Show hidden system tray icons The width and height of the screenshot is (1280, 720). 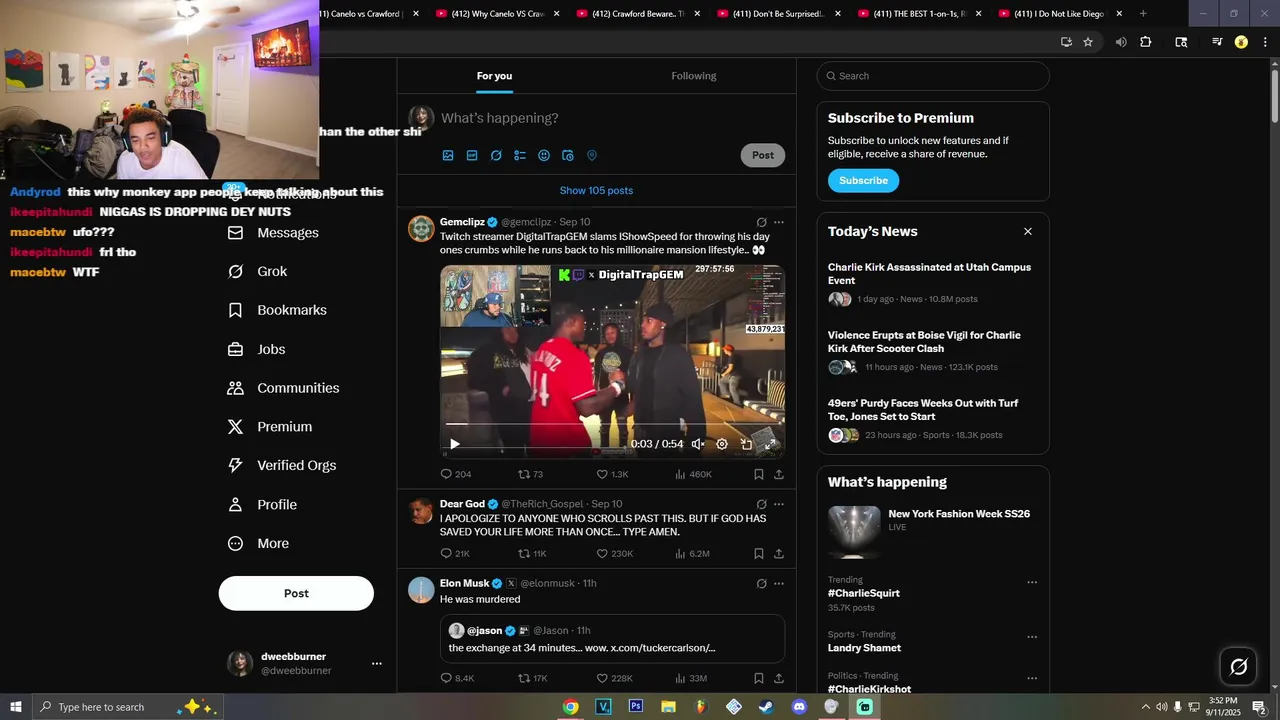[1145, 707]
